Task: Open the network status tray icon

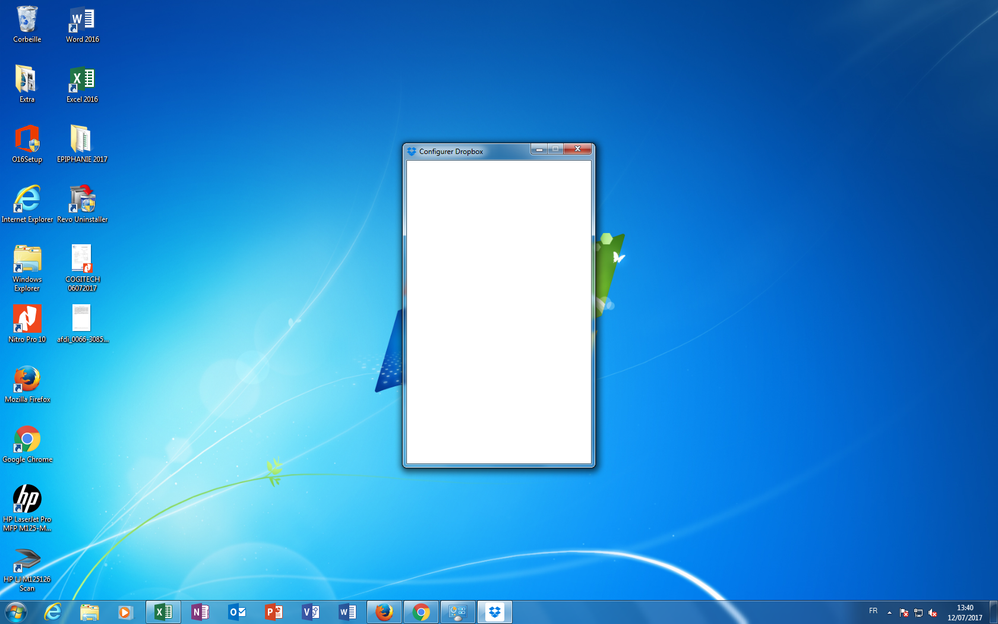Action: tap(918, 613)
